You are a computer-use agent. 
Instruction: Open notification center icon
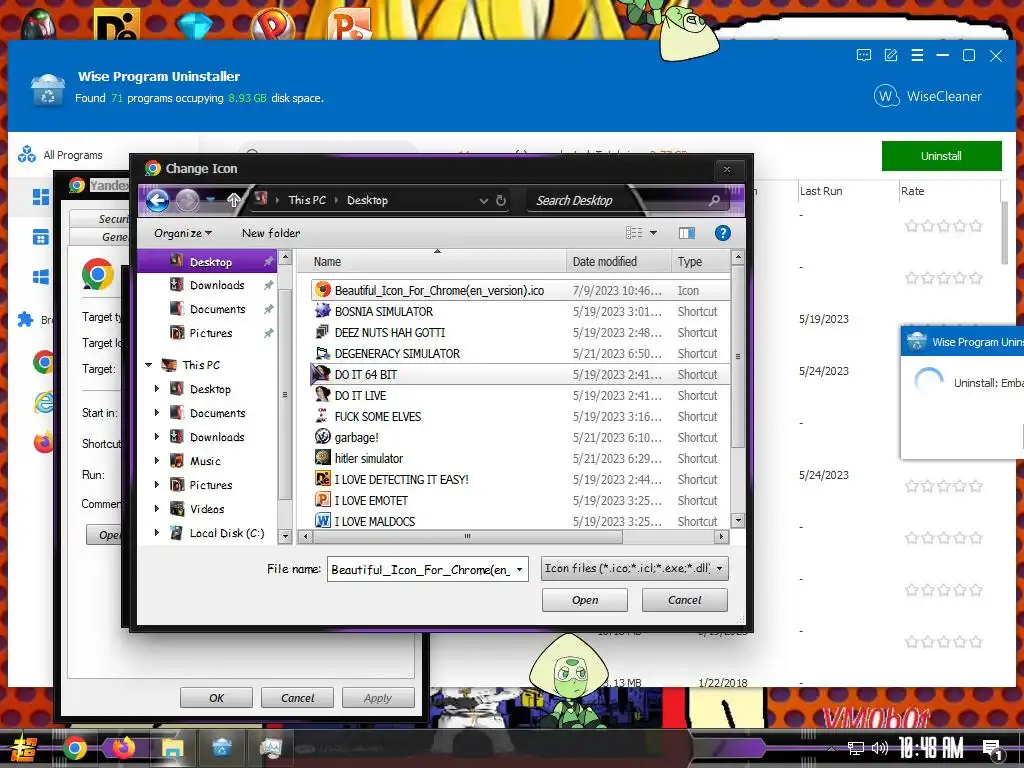[993, 749]
